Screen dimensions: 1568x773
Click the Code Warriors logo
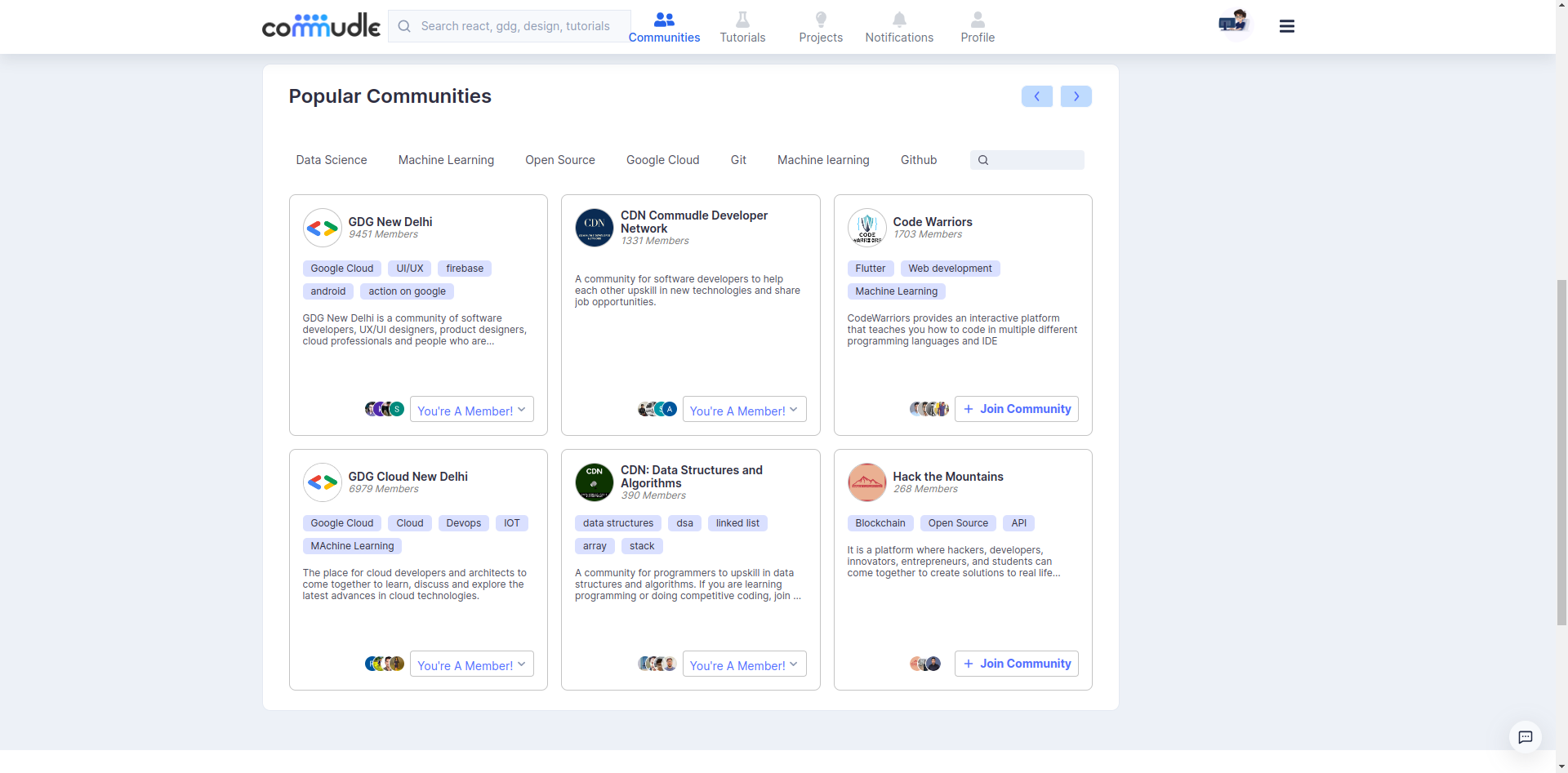pyautogui.click(x=867, y=228)
